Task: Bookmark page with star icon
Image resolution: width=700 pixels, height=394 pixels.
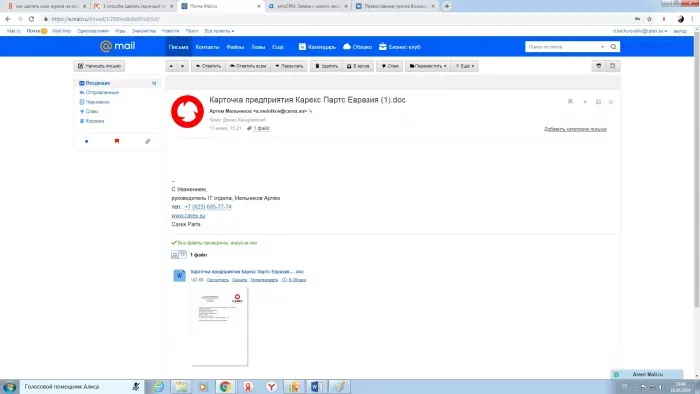Action: click(x=650, y=19)
